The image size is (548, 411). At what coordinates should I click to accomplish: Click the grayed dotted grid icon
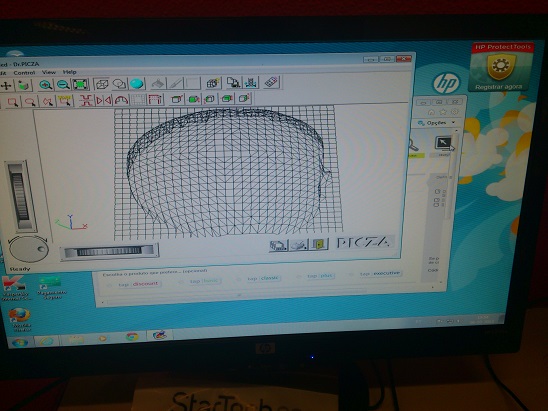pos(138,100)
